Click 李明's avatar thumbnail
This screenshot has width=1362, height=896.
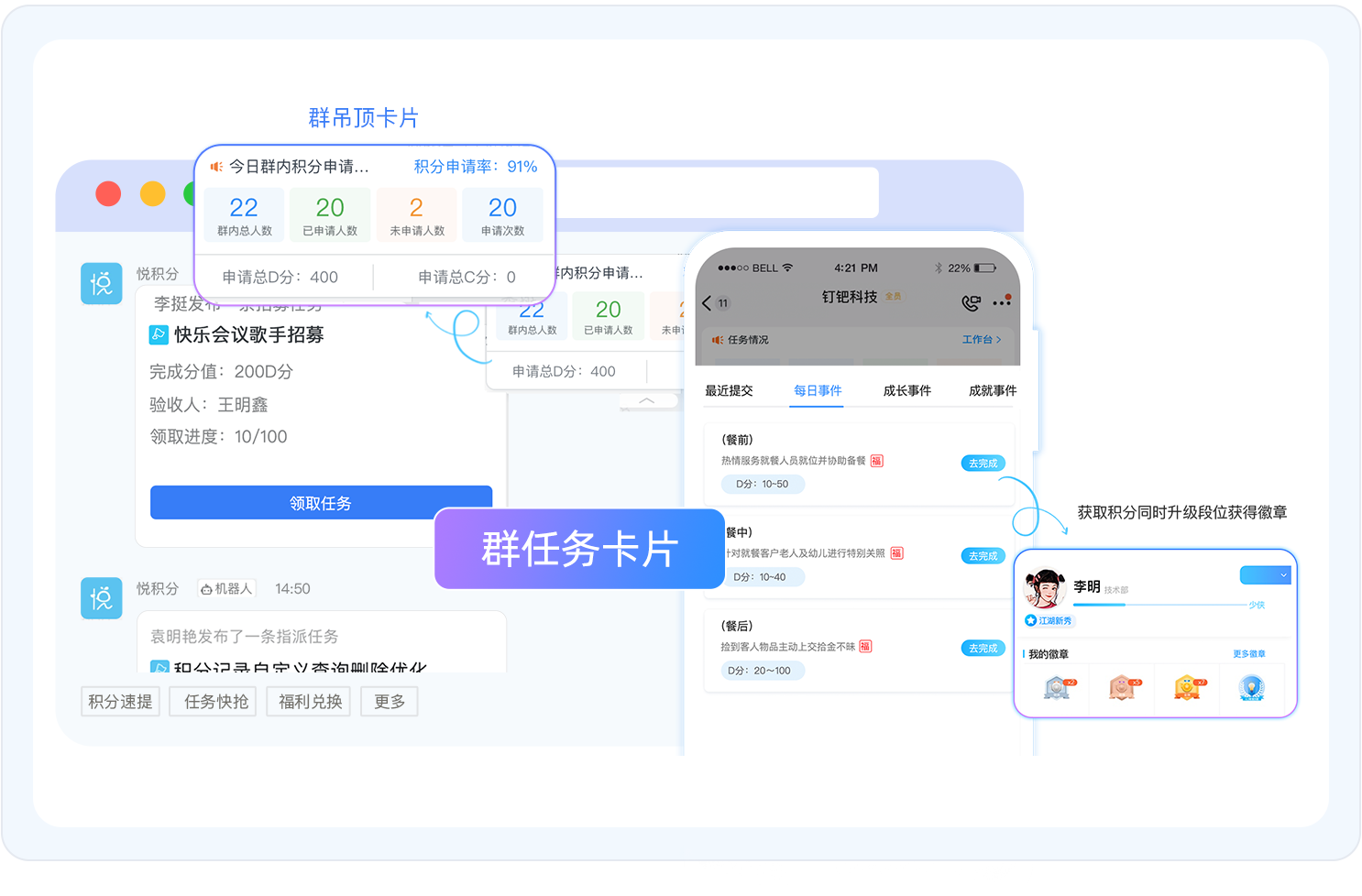[1045, 587]
